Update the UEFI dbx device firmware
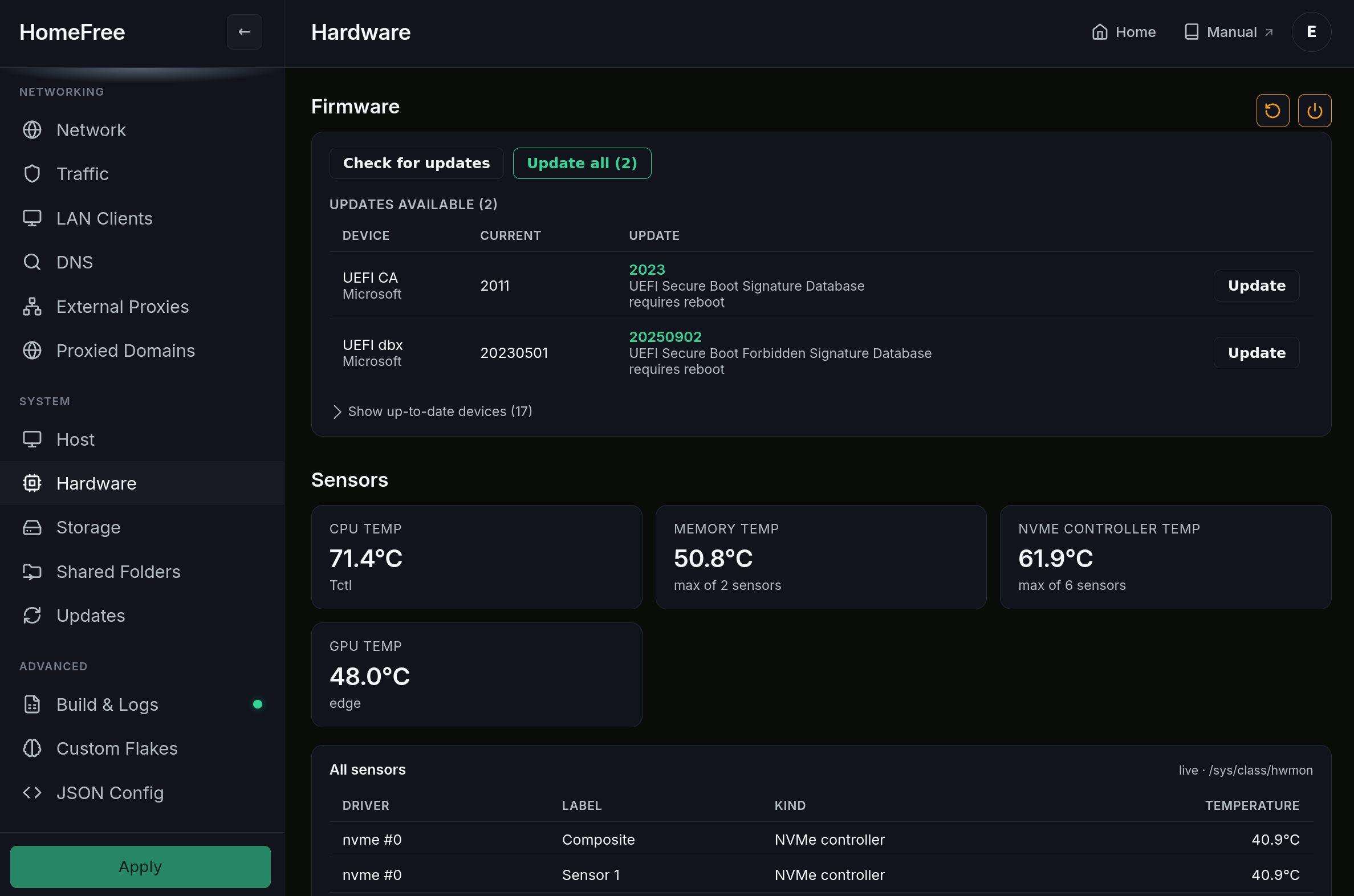The height and width of the screenshot is (896, 1354). (x=1257, y=353)
